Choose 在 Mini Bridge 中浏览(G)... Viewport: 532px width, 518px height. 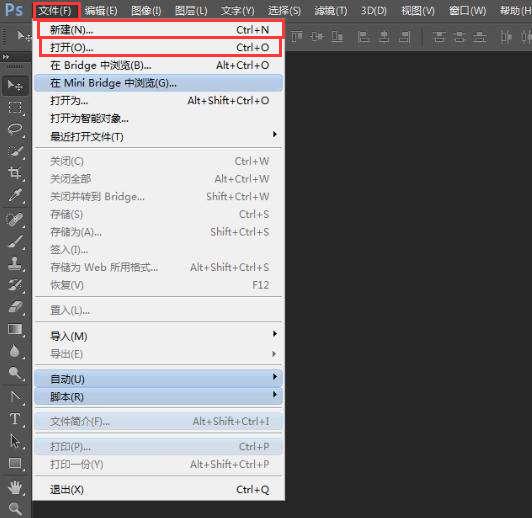pyautogui.click(x=158, y=83)
